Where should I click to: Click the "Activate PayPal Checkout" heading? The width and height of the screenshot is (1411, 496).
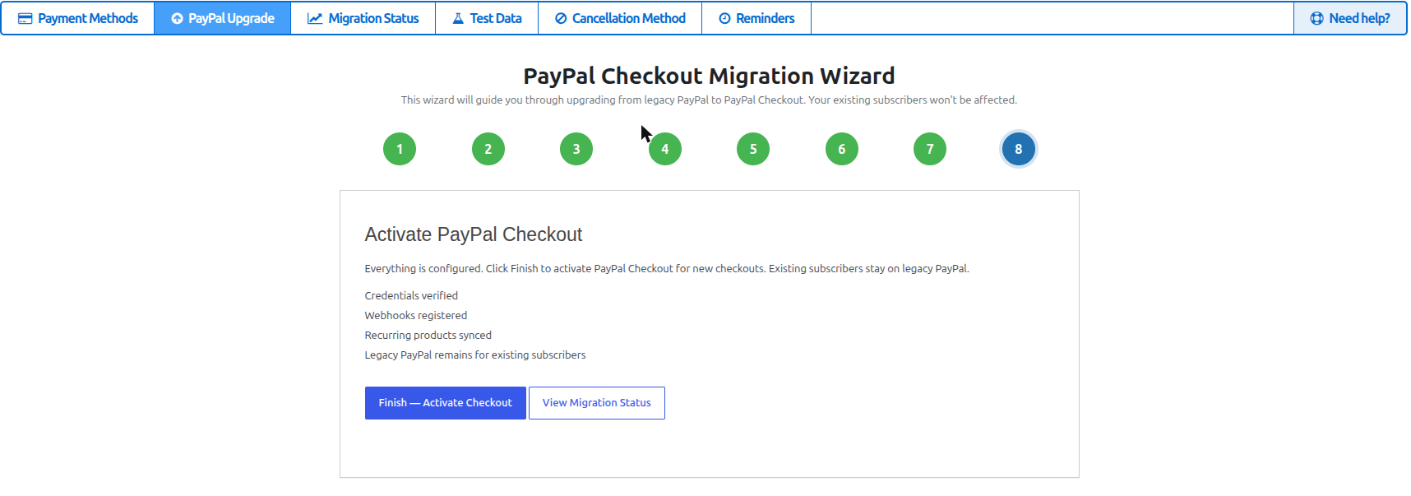473,235
